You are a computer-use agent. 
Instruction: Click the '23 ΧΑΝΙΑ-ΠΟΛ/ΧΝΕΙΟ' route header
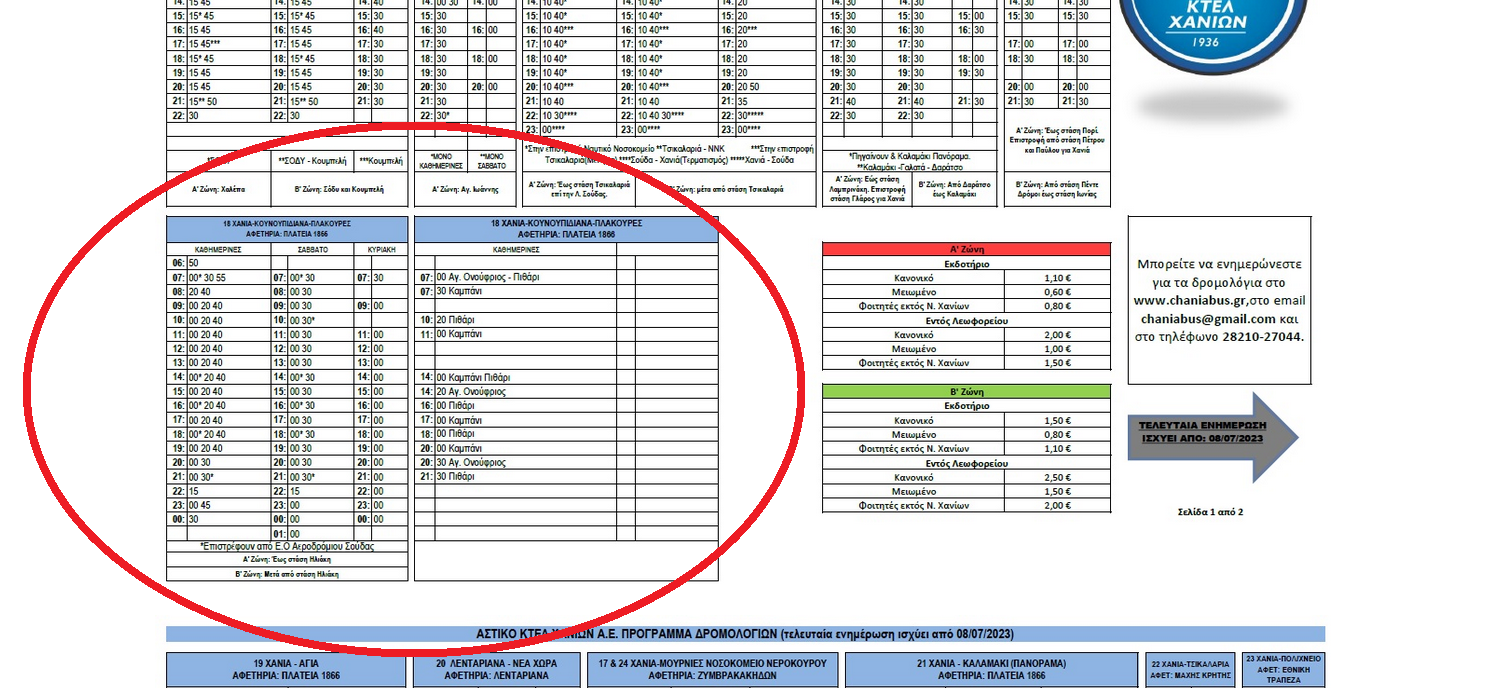pos(1283,669)
